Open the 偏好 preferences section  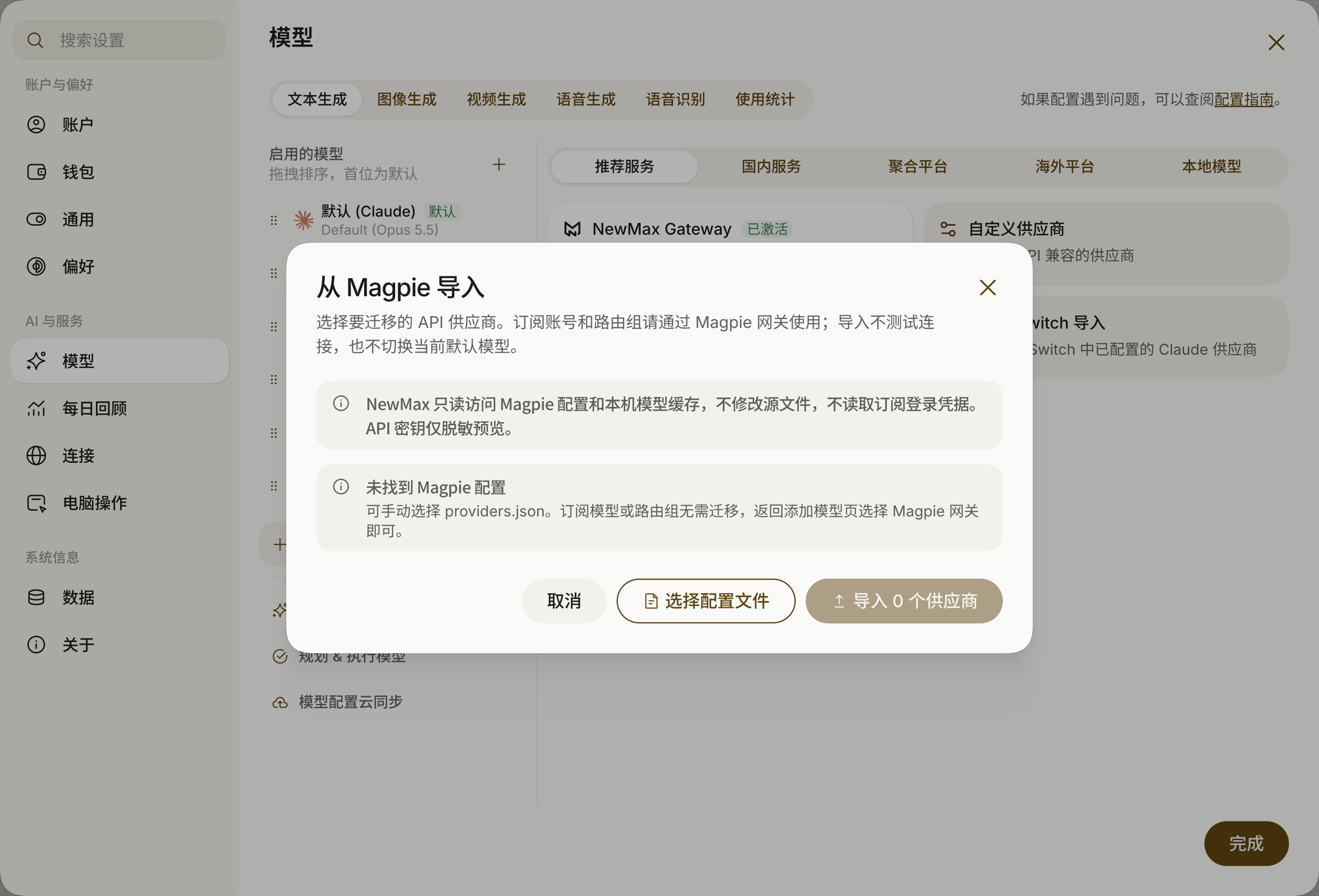coord(119,266)
